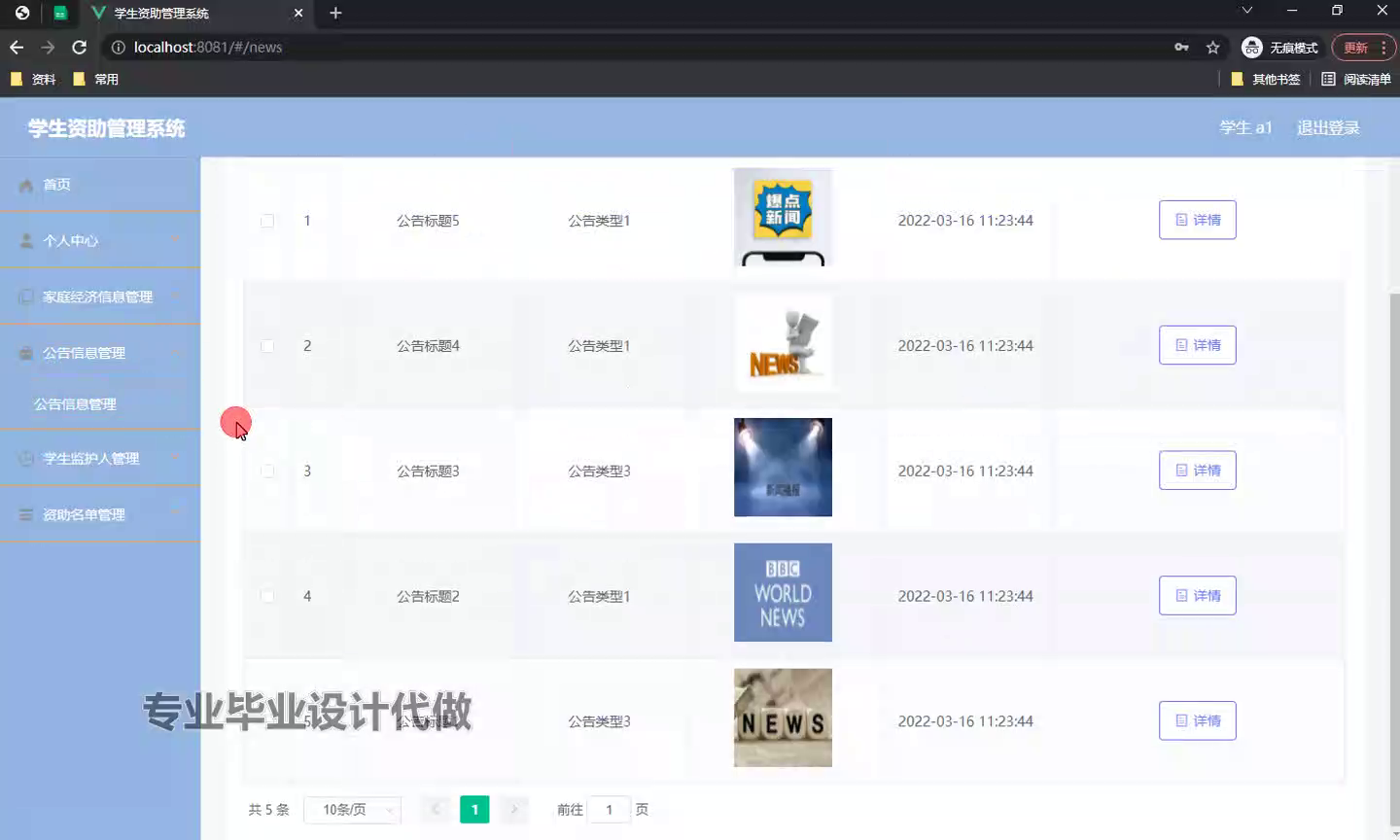The width and height of the screenshot is (1400, 840).
Task: Click the 爆点新闻 thumbnail image
Action: 783,218
